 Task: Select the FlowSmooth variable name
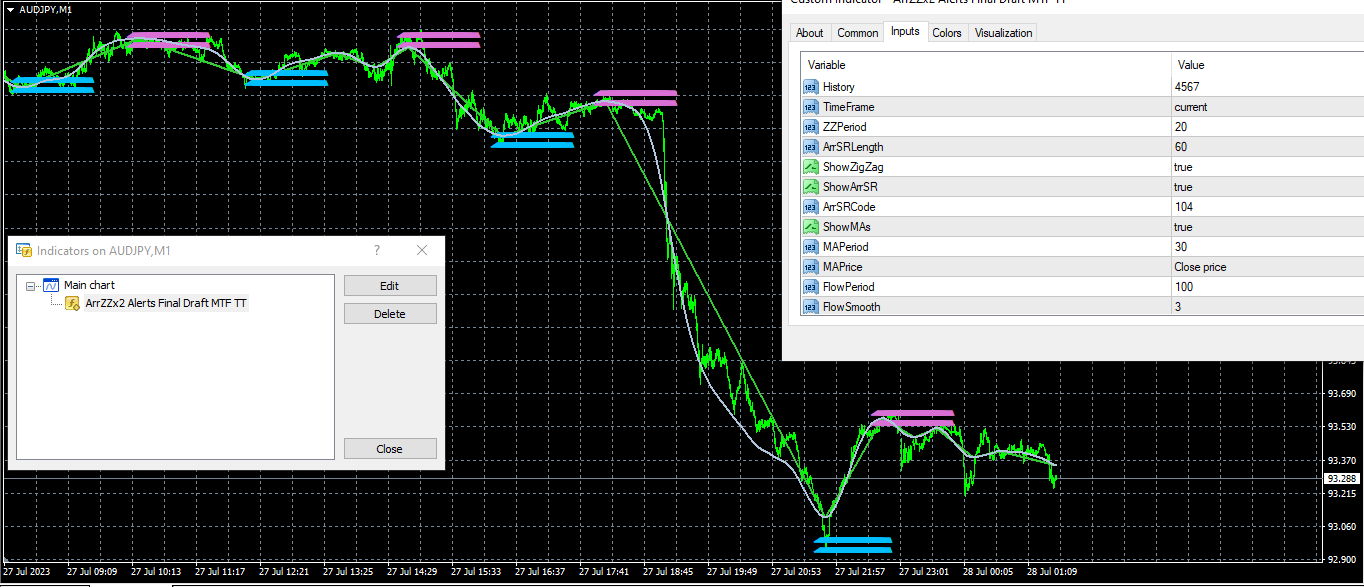(852, 307)
